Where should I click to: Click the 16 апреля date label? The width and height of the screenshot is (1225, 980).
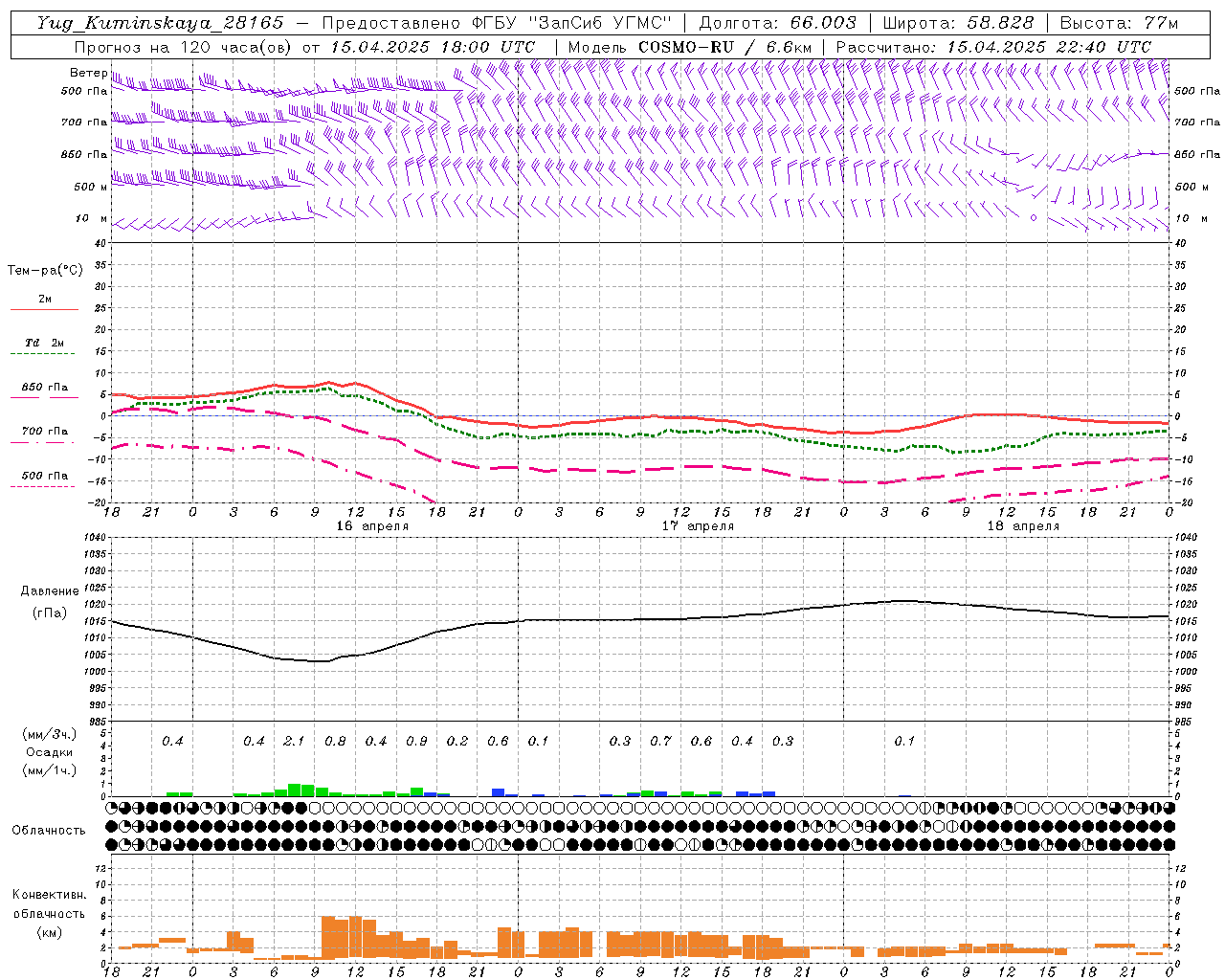(x=372, y=526)
